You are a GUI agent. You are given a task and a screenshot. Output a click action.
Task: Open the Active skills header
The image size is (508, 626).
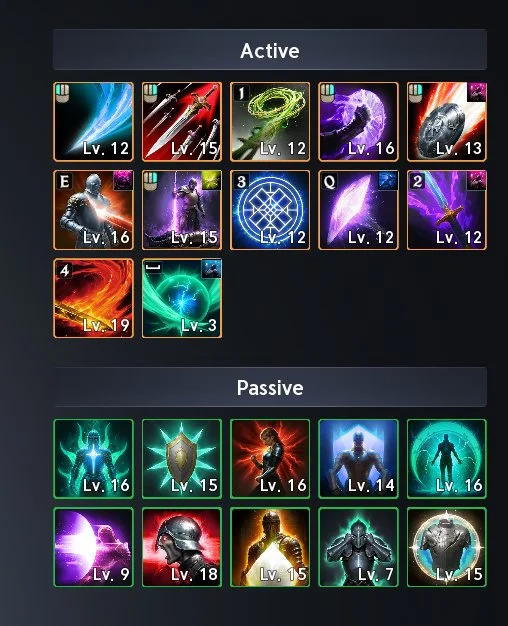pyautogui.click(x=270, y=50)
